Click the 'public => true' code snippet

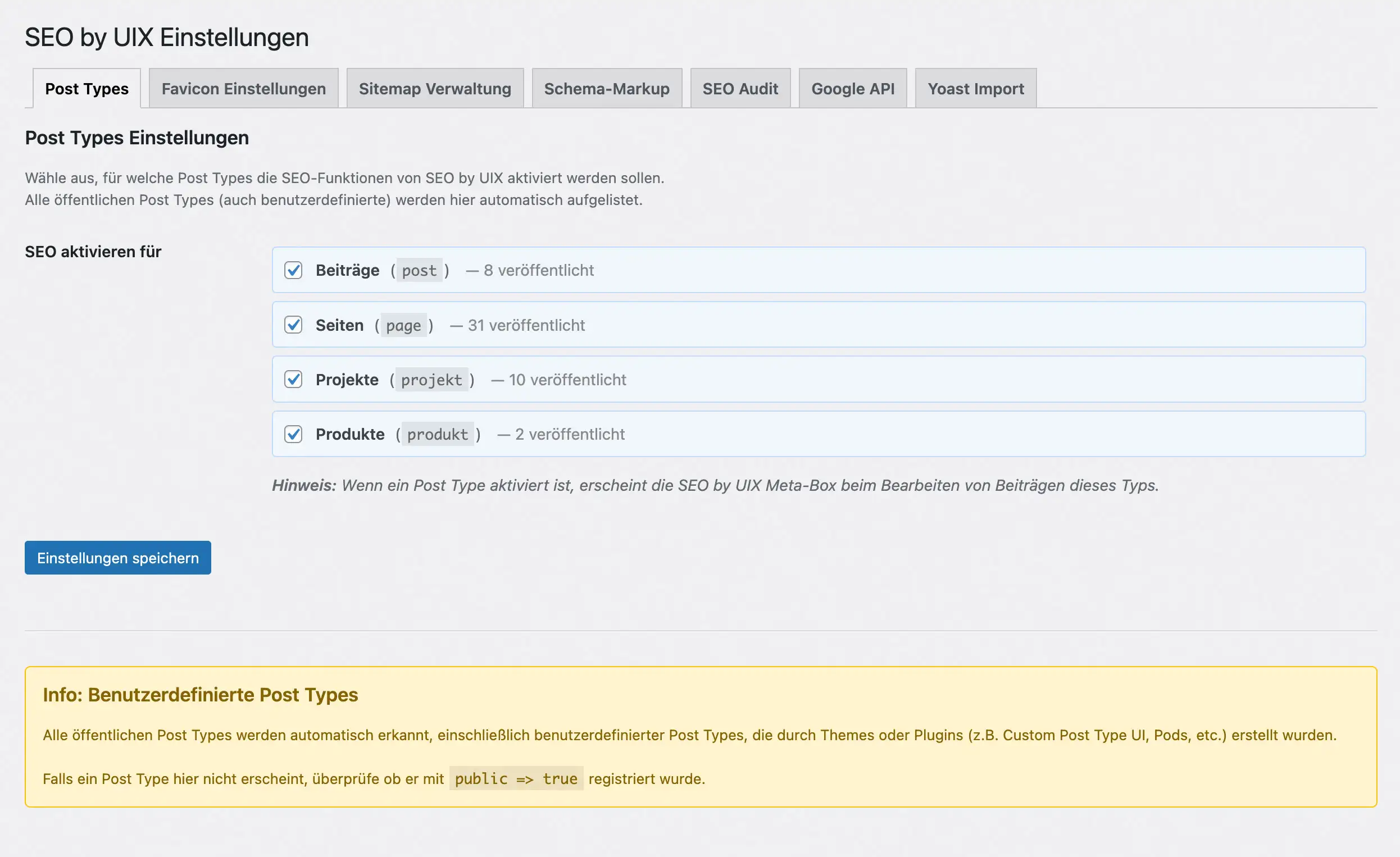(x=515, y=778)
